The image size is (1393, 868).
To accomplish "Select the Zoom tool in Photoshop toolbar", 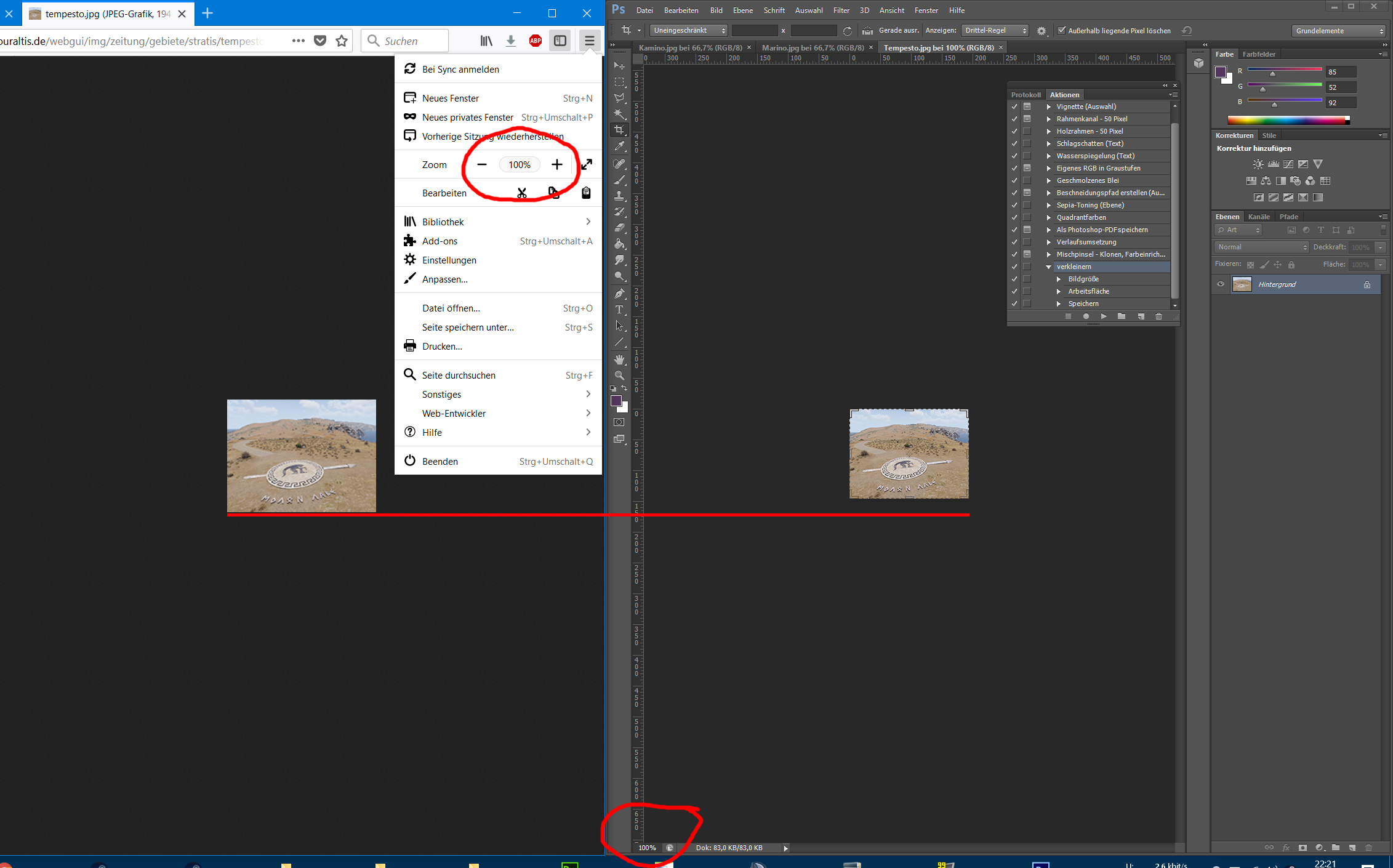I will (x=619, y=376).
